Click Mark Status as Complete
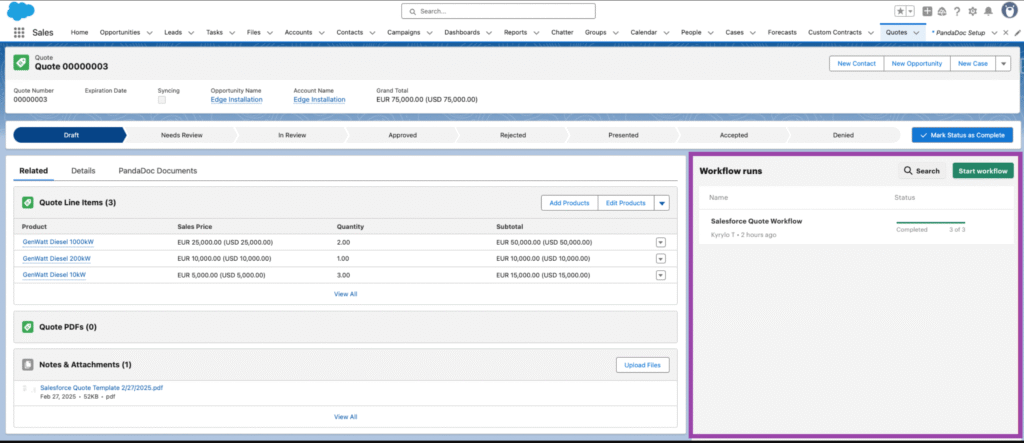 click(963, 135)
